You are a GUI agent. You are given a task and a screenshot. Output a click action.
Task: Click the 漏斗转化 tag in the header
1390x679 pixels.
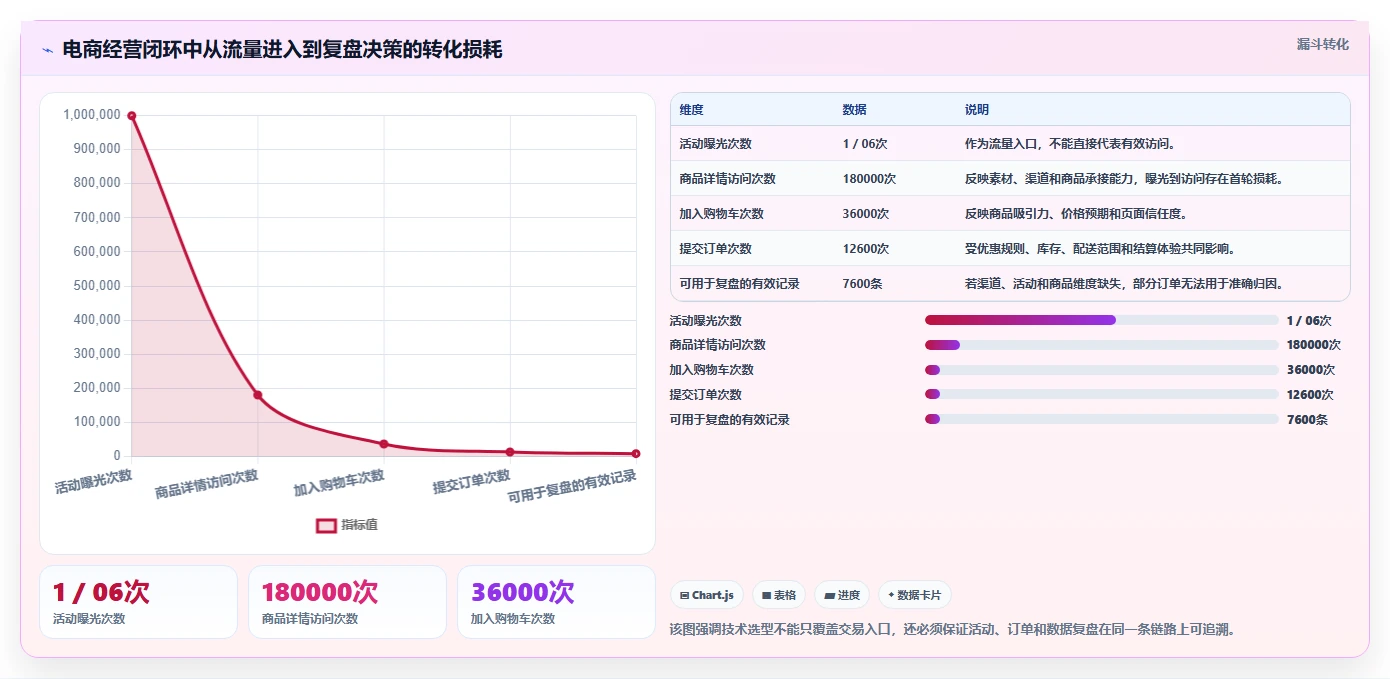coord(1323,44)
